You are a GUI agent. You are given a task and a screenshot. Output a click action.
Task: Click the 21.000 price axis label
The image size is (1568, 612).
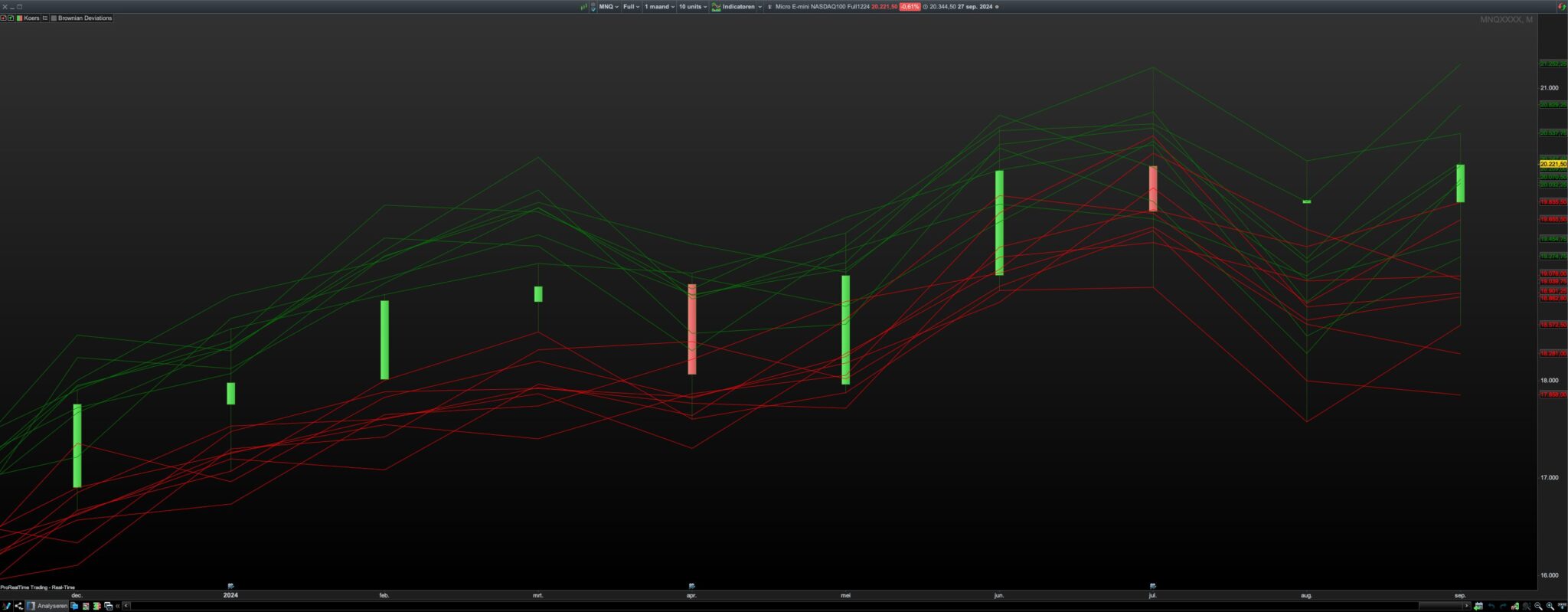(1549, 88)
